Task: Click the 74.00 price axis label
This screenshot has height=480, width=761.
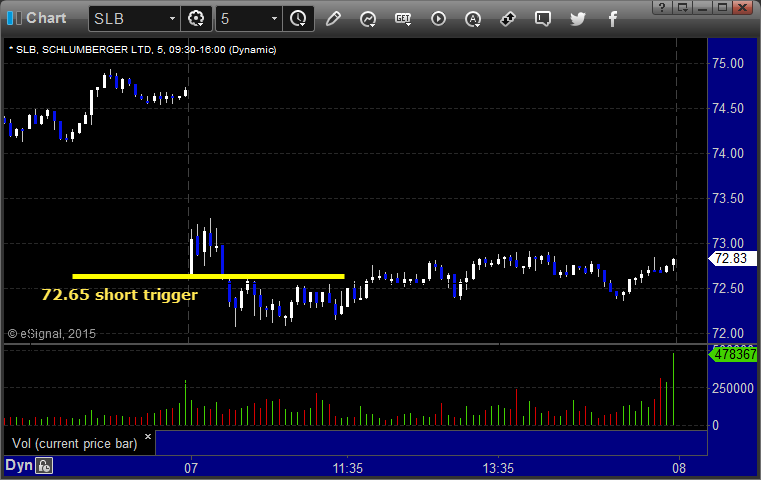Action: point(728,153)
